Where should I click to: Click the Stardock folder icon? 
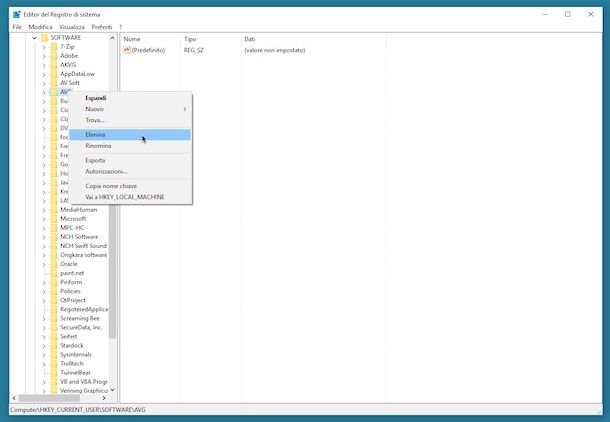click(54, 345)
